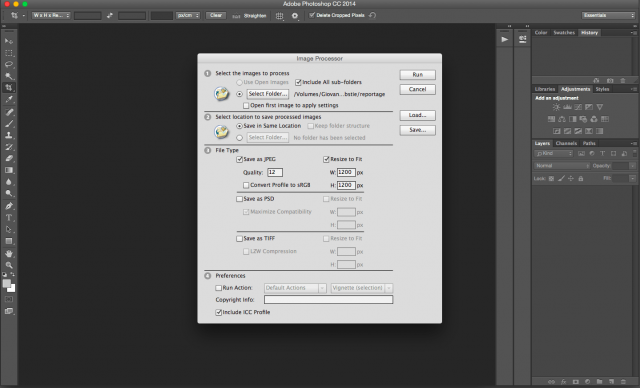Viewport: 640px width, 388px height.
Task: Select the History Brush tool
Action: 9,147
